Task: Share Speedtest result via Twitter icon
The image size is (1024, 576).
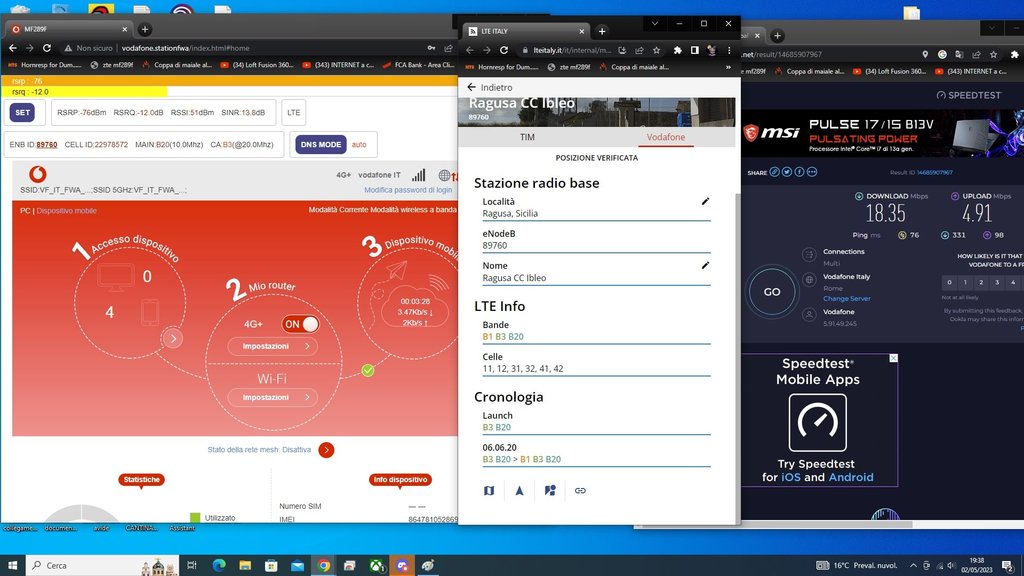Action: pos(787,172)
